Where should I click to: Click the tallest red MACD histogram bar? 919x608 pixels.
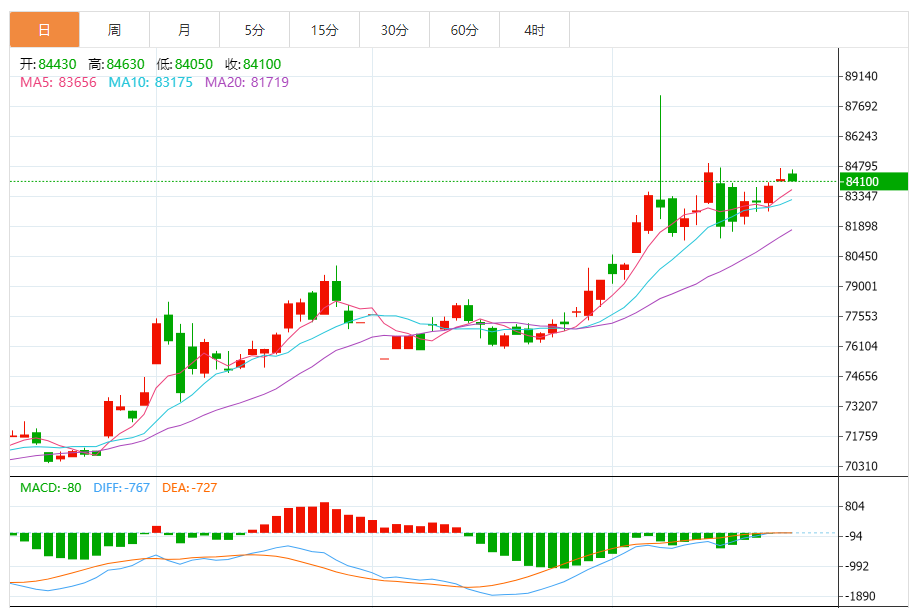[x=324, y=517]
